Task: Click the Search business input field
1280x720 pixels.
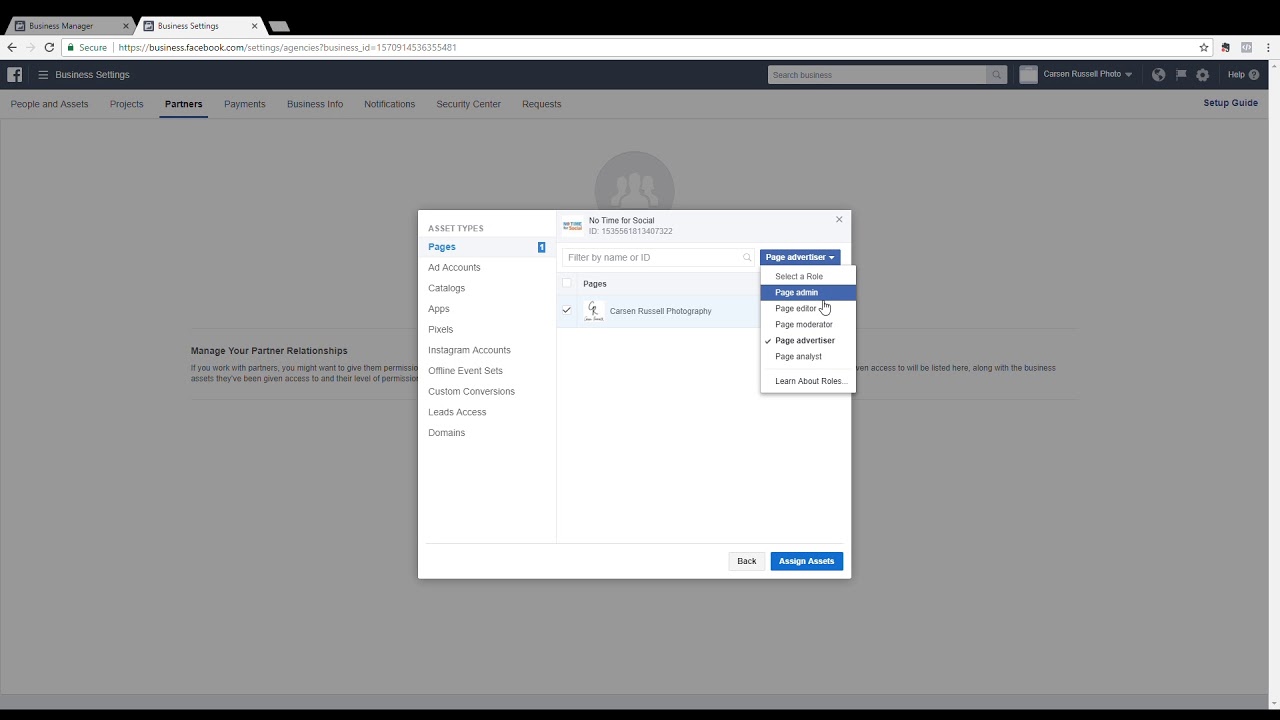Action: tap(877, 75)
